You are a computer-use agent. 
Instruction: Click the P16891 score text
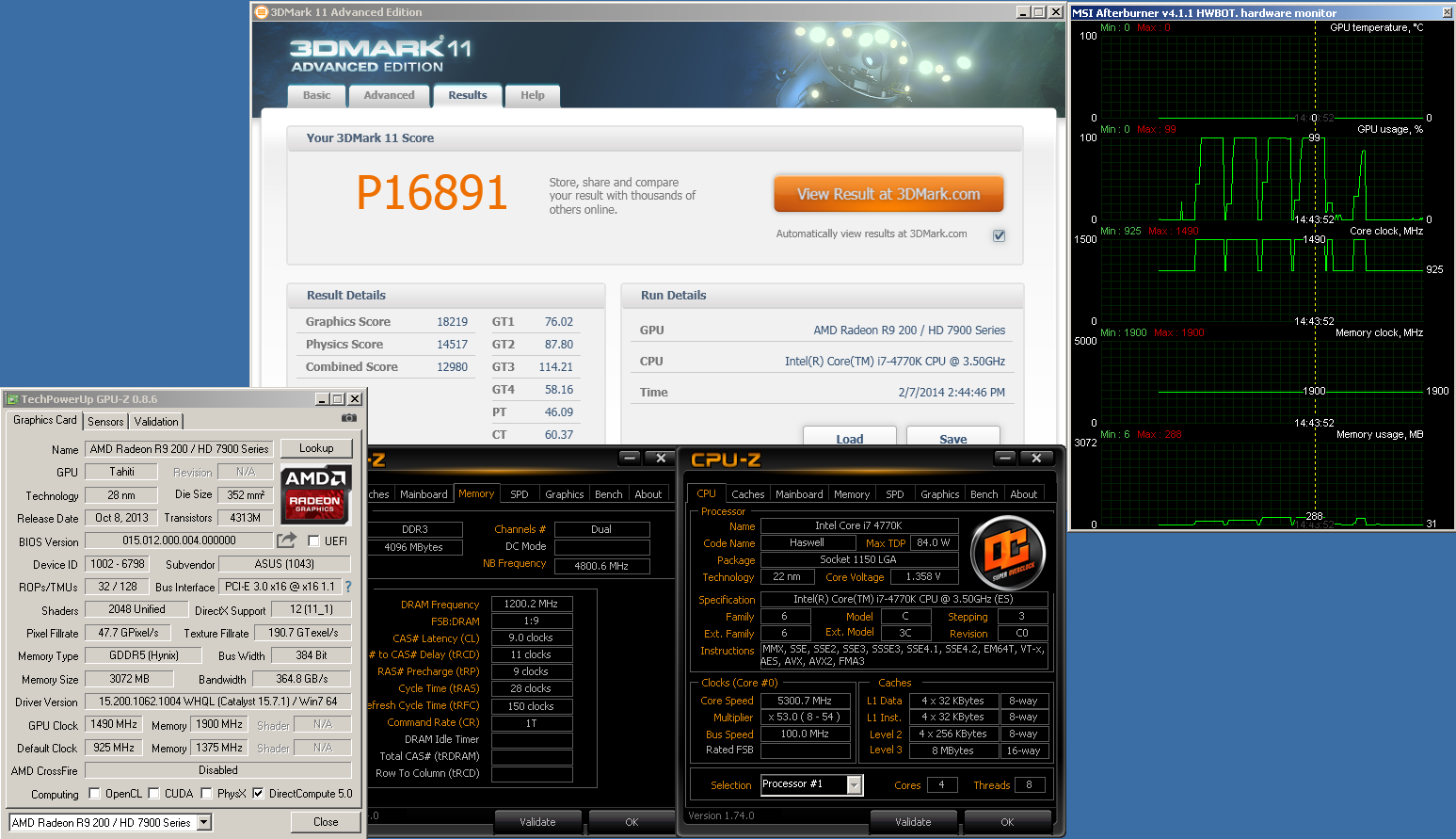pos(432,193)
